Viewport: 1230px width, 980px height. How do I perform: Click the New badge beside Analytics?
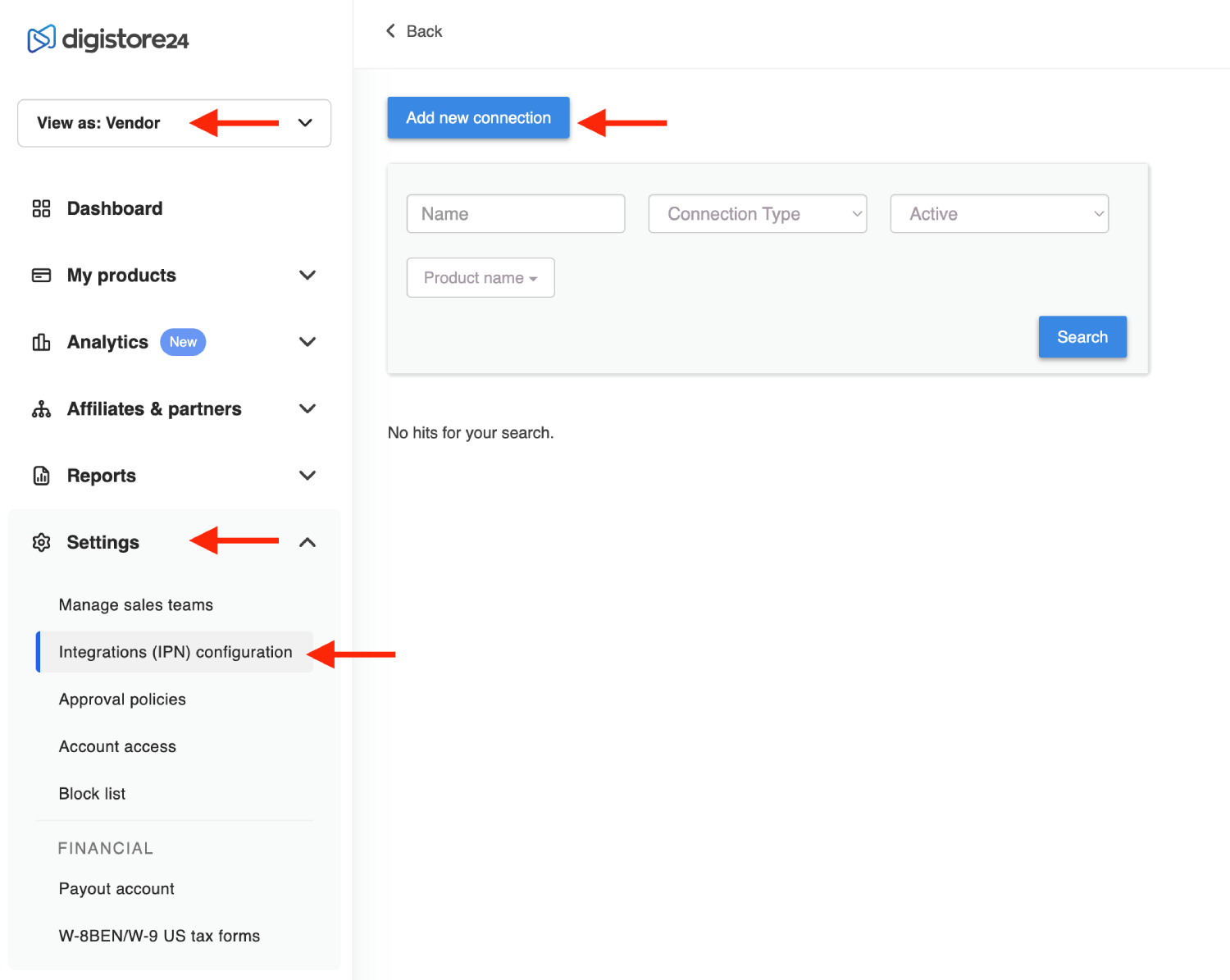coord(183,342)
